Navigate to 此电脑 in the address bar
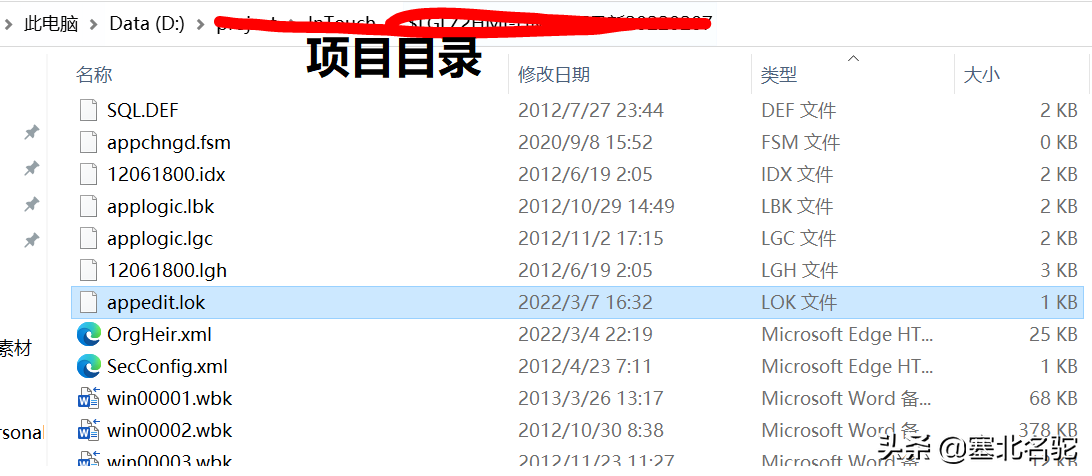The height and width of the screenshot is (476, 1092). 51,24
